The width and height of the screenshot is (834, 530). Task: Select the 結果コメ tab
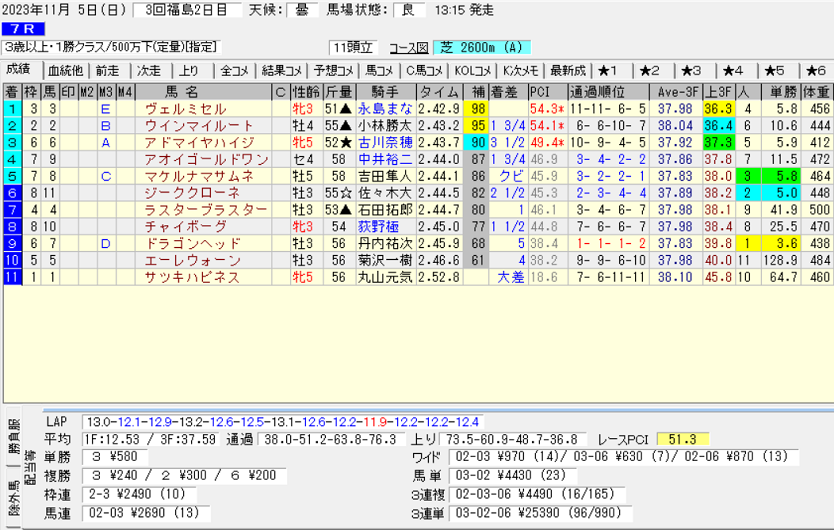[x=282, y=71]
